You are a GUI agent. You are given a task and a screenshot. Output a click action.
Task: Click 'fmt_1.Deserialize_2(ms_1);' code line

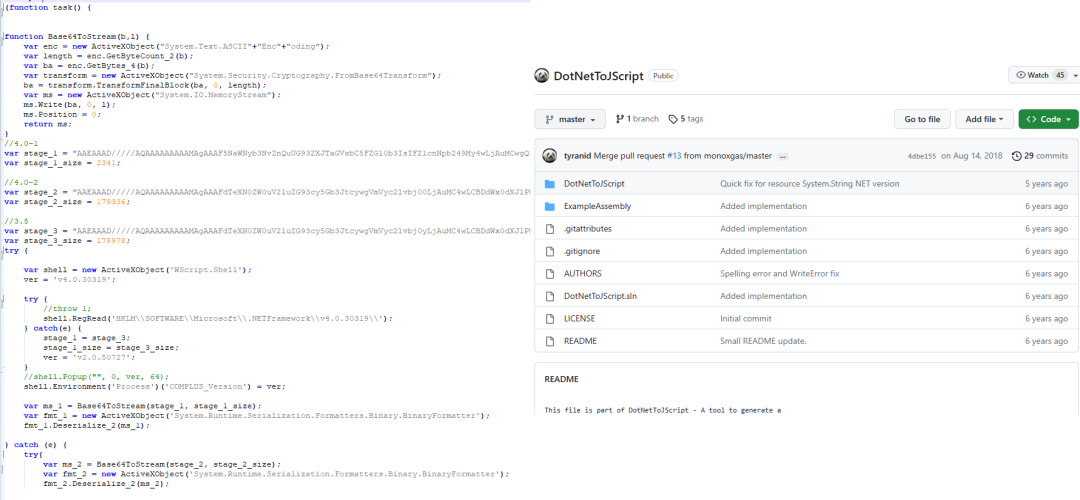point(86,426)
